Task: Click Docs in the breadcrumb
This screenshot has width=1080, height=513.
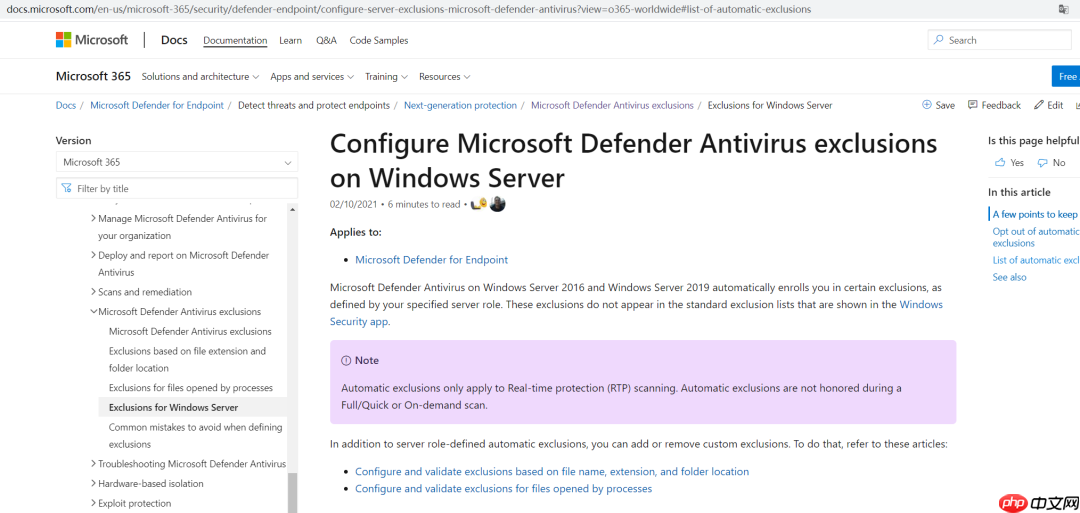Action: 65,105
